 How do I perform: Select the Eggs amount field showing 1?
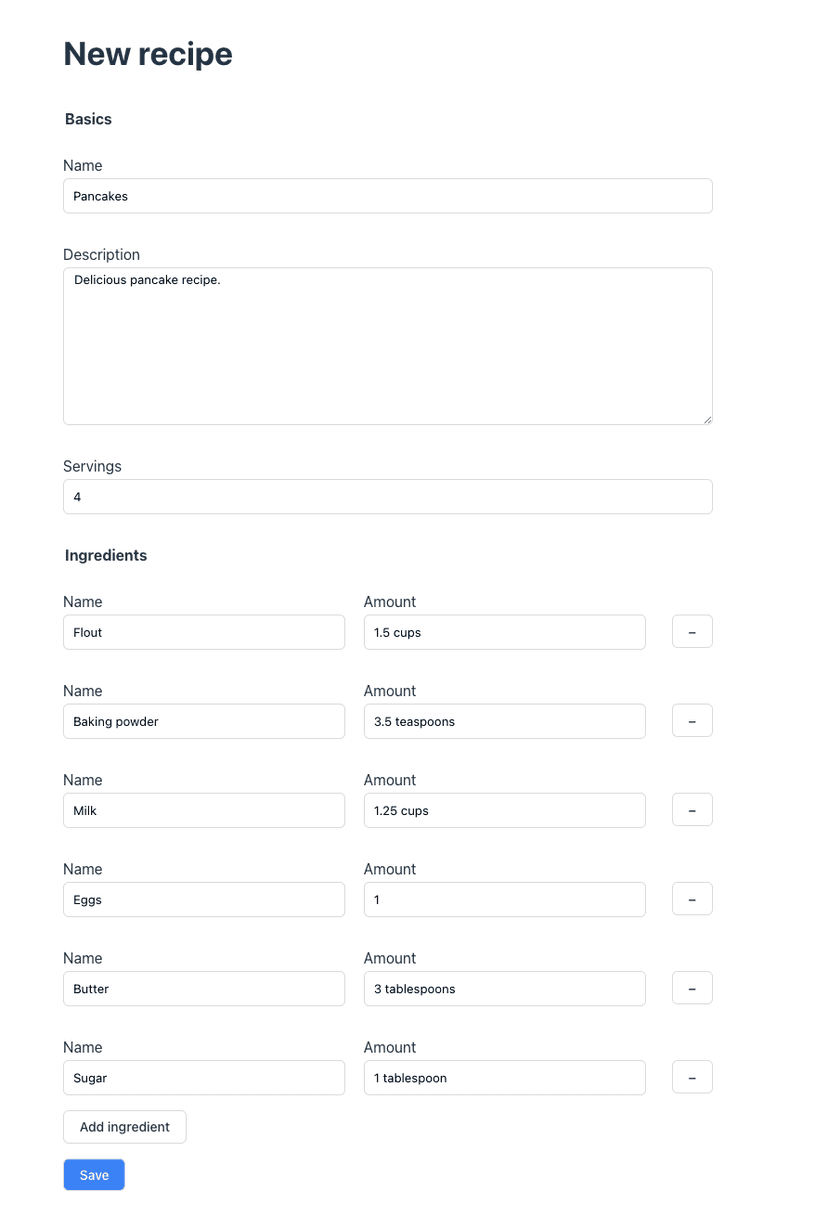point(504,899)
